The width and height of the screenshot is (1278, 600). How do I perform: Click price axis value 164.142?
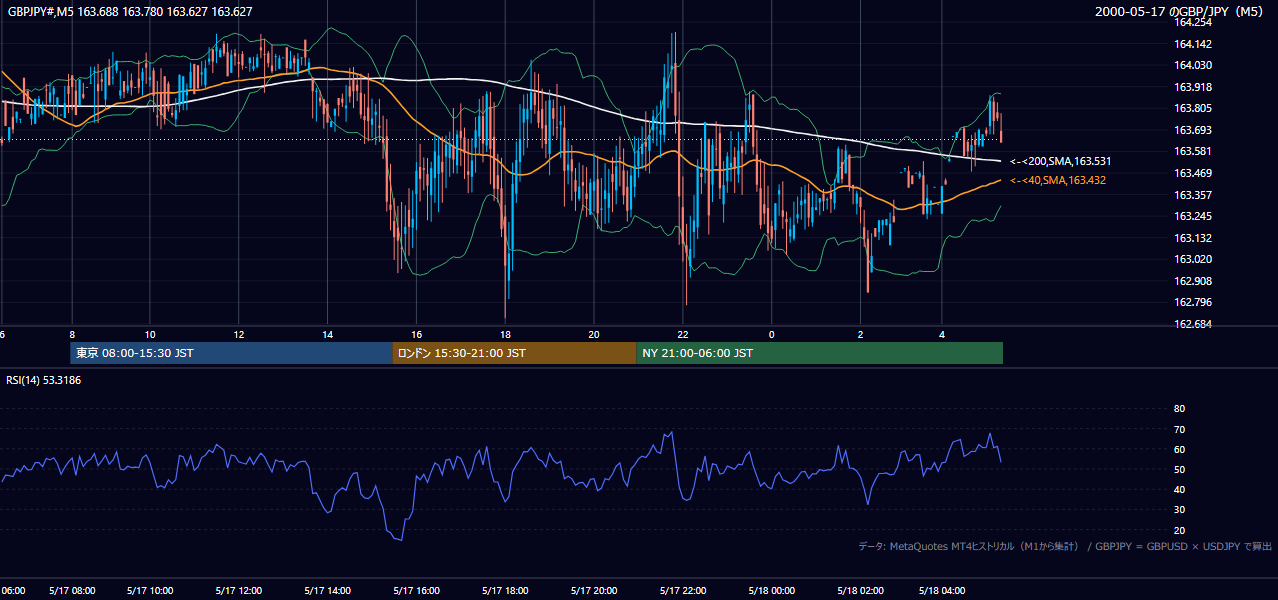coord(1193,44)
